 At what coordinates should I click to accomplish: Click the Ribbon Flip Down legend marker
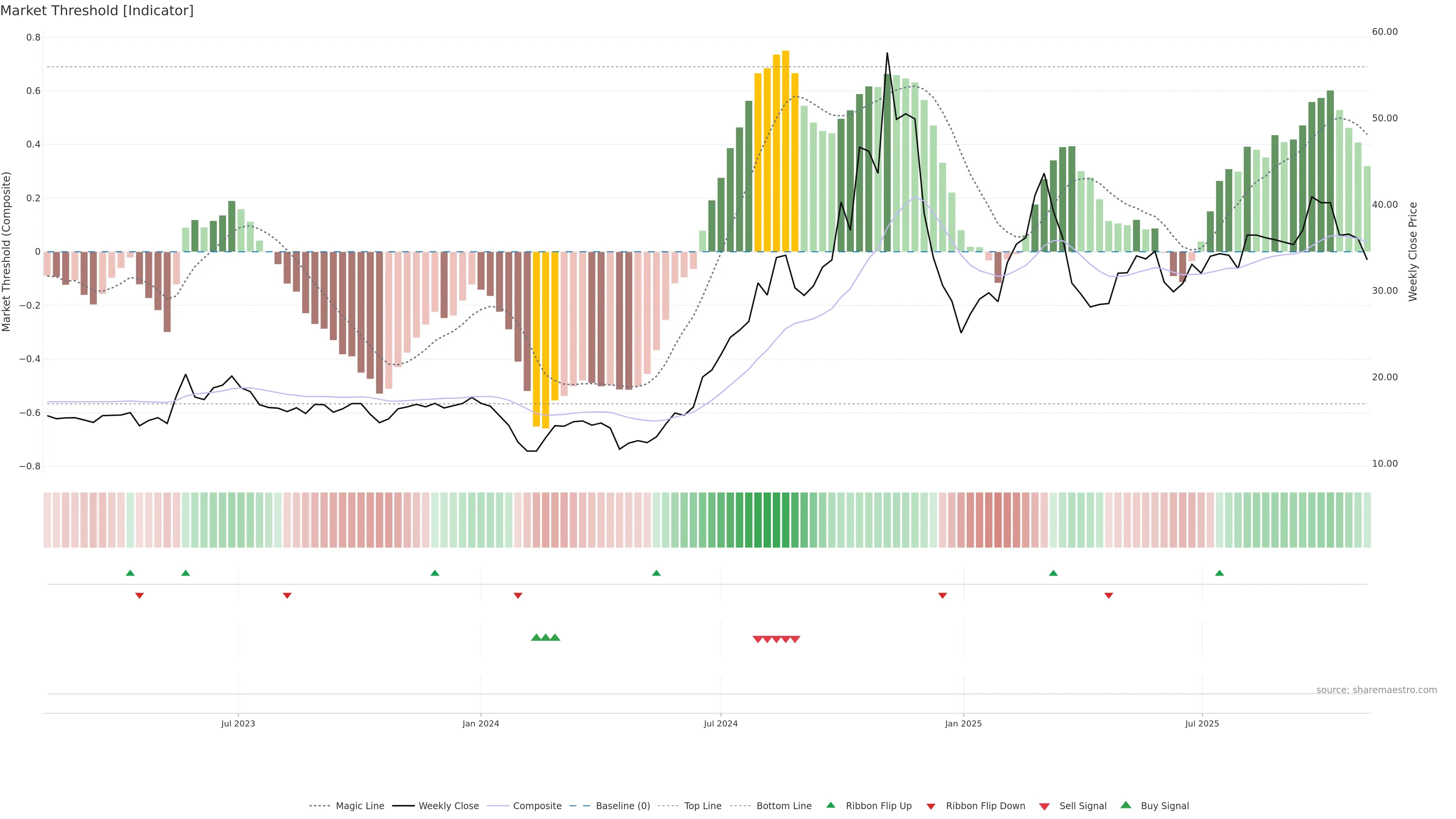click(931, 806)
